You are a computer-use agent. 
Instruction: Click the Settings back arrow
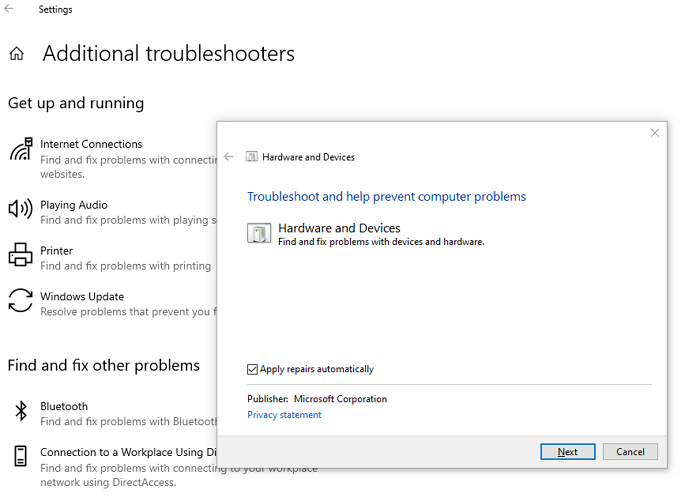pos(11,10)
